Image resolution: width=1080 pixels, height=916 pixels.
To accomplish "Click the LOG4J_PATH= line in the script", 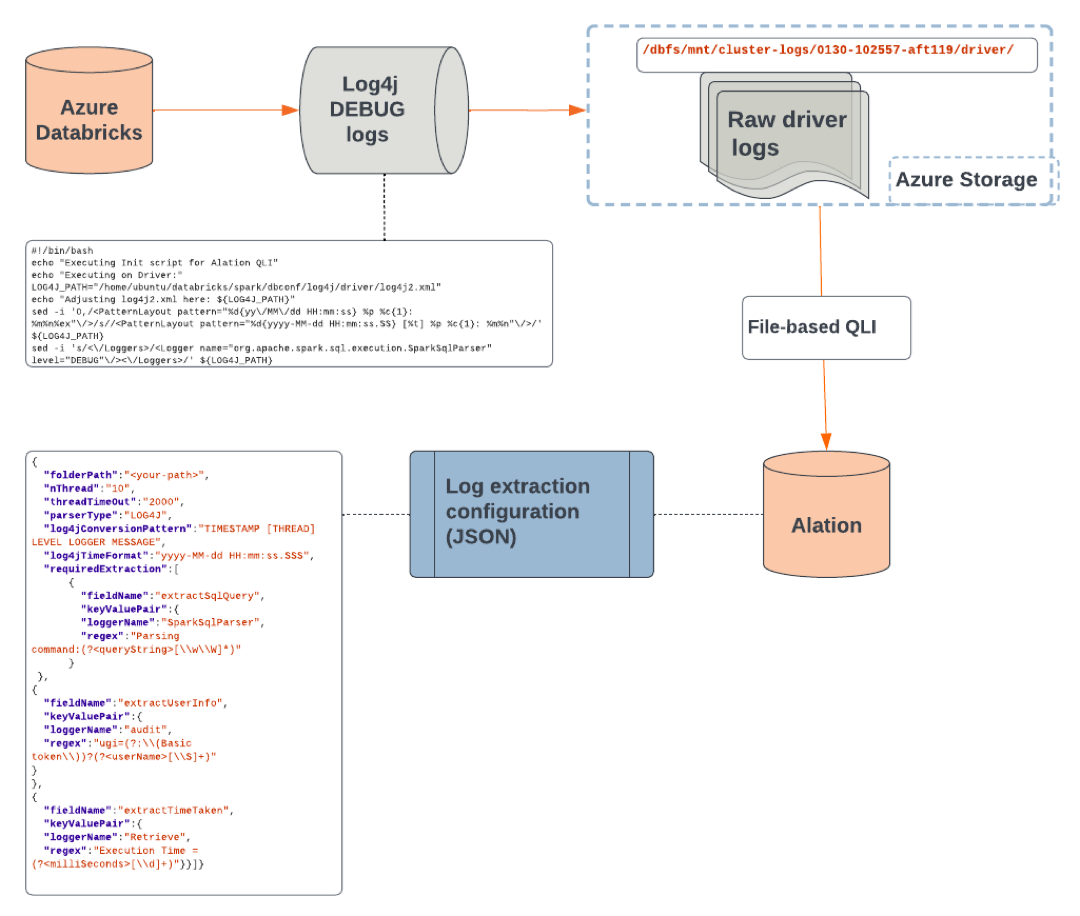I will 236,287.
